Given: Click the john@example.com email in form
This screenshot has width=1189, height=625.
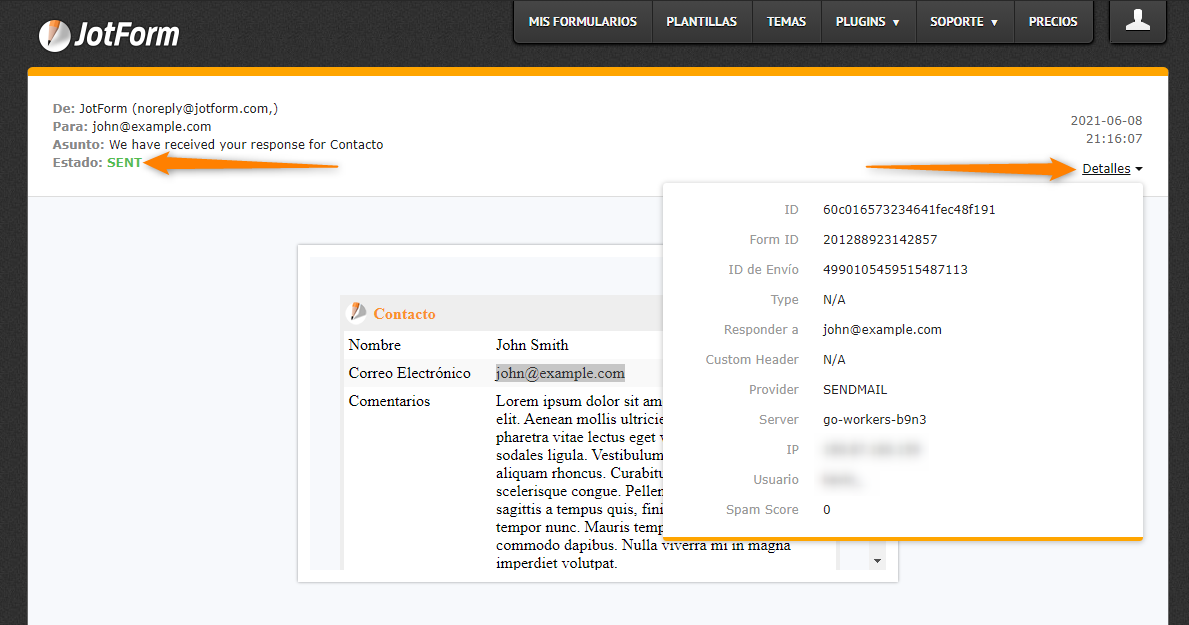Looking at the screenshot, I should click(560, 373).
